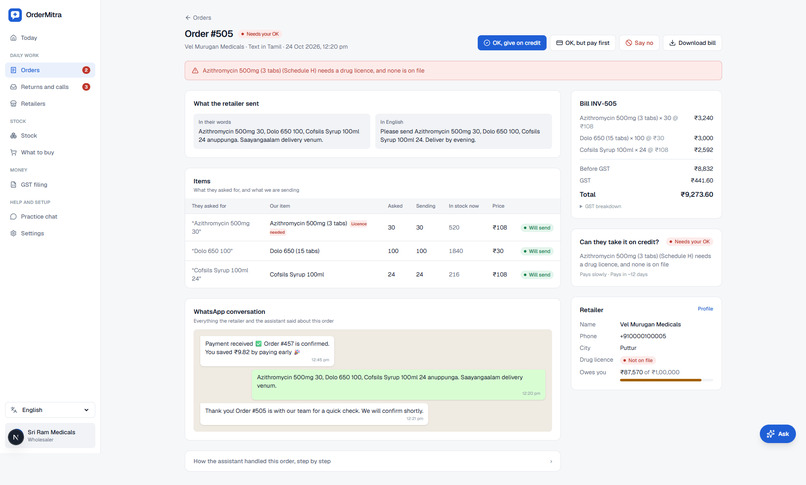Click the Say no button
Viewport: 806px width, 485px height.
639,43
